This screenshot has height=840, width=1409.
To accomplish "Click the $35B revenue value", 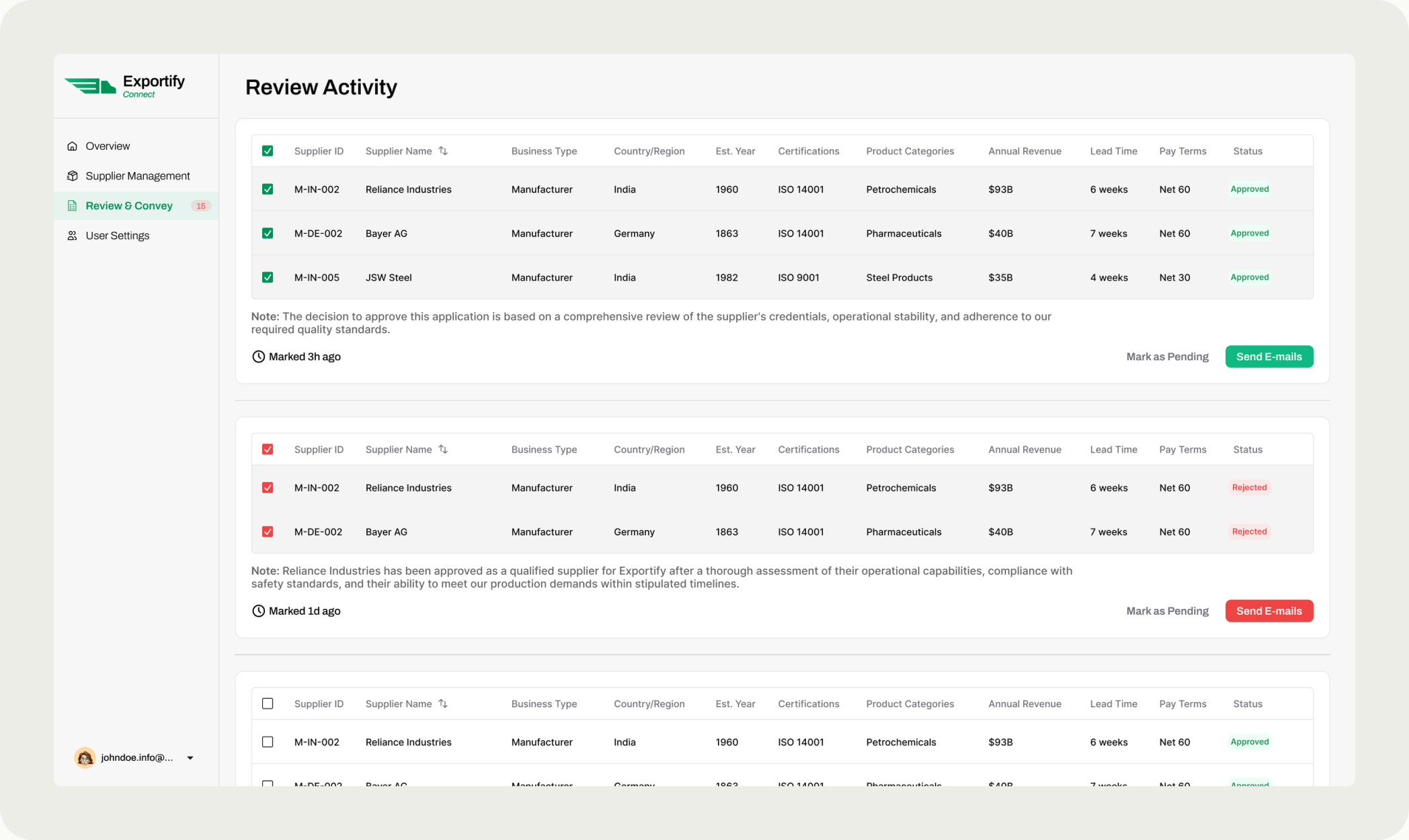I will (x=1000, y=278).
